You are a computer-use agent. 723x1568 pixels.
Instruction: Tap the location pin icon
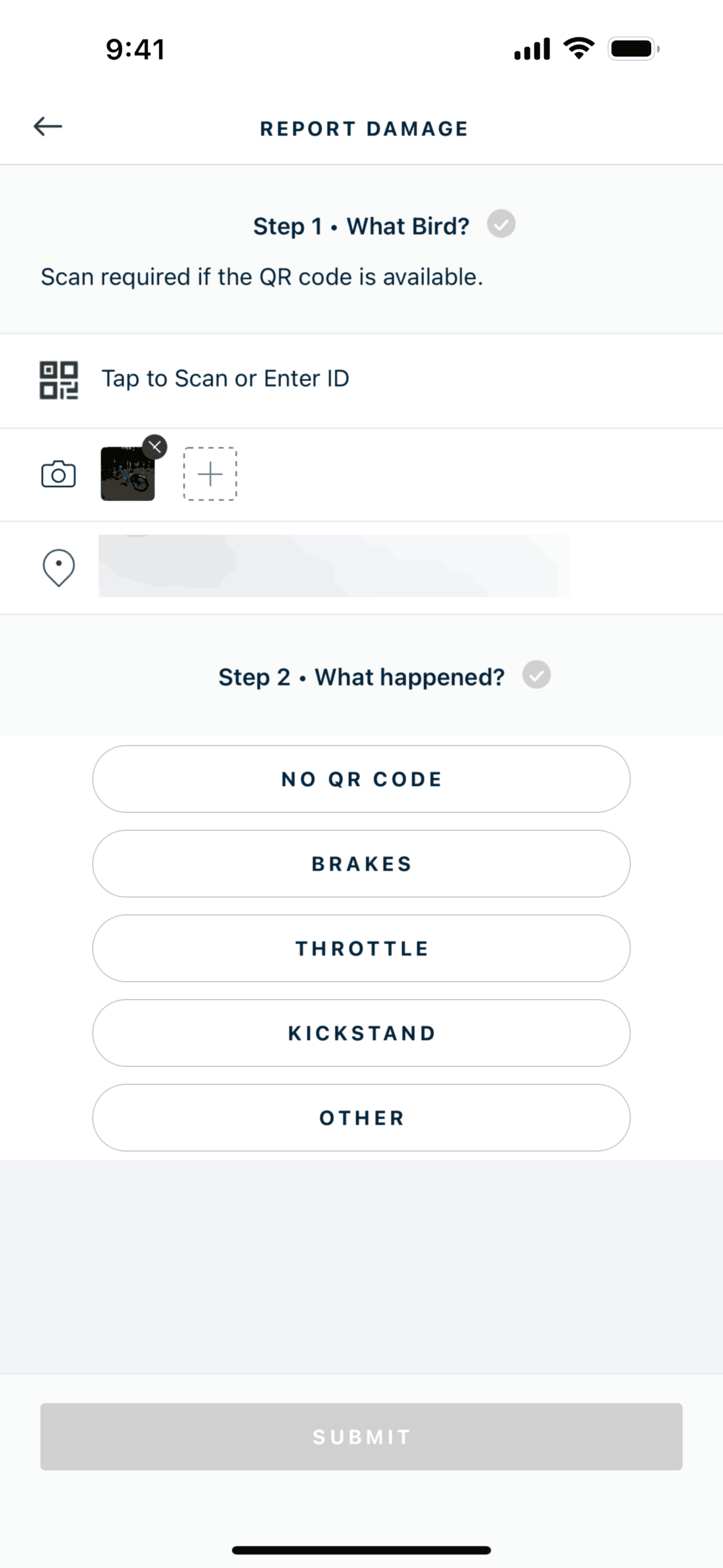coord(58,568)
